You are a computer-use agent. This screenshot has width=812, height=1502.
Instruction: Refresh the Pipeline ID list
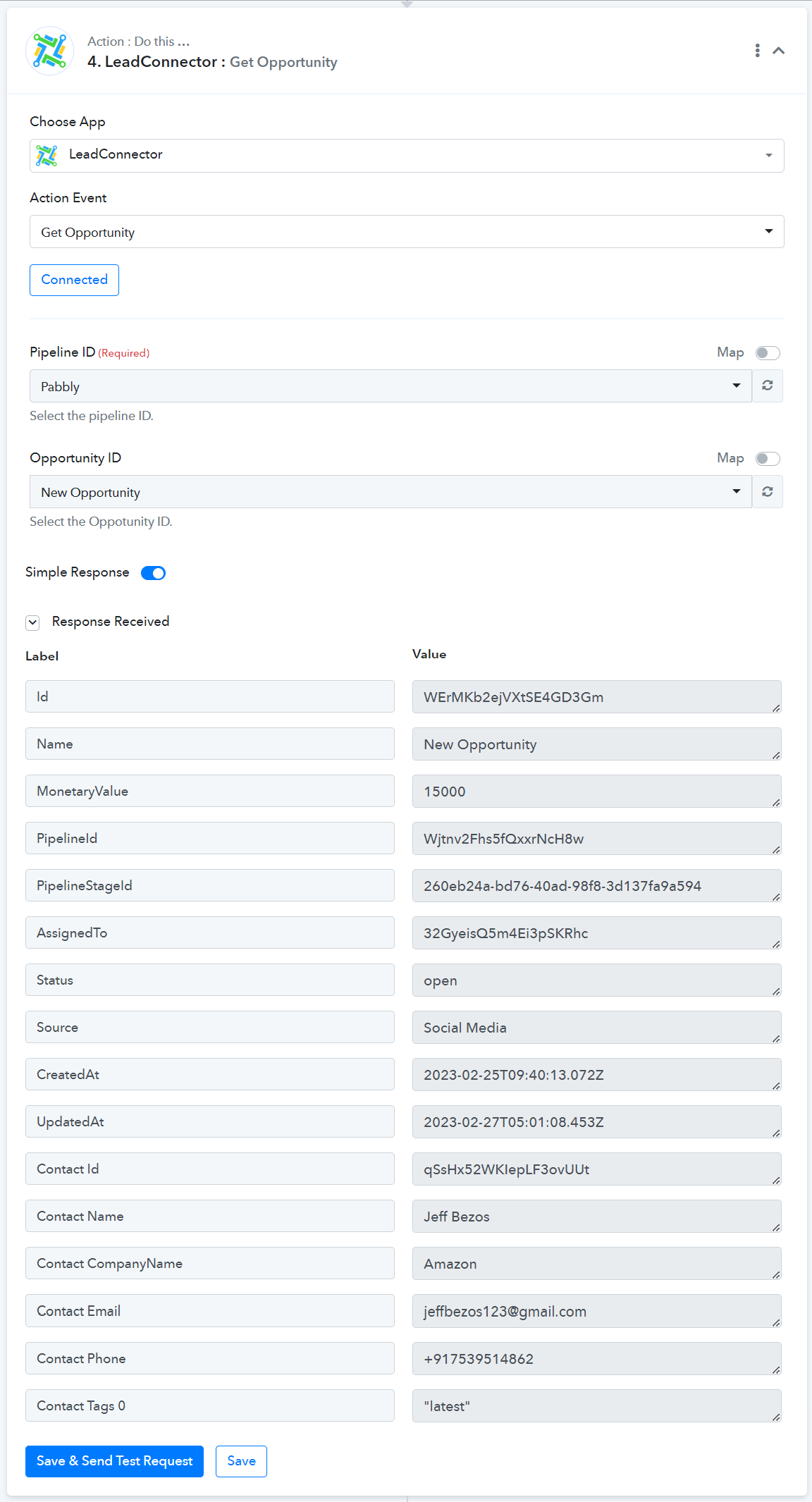[768, 386]
